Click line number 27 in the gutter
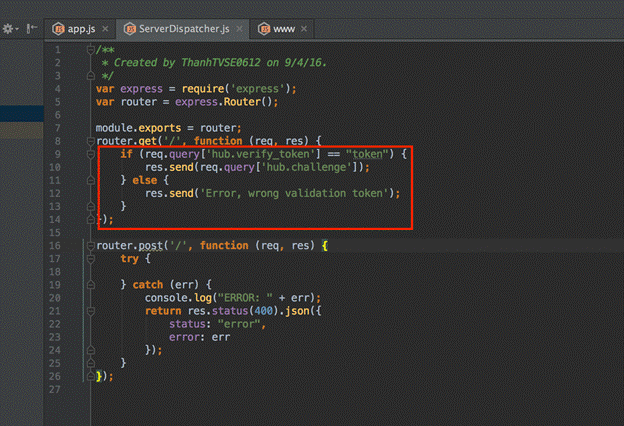 [55, 389]
